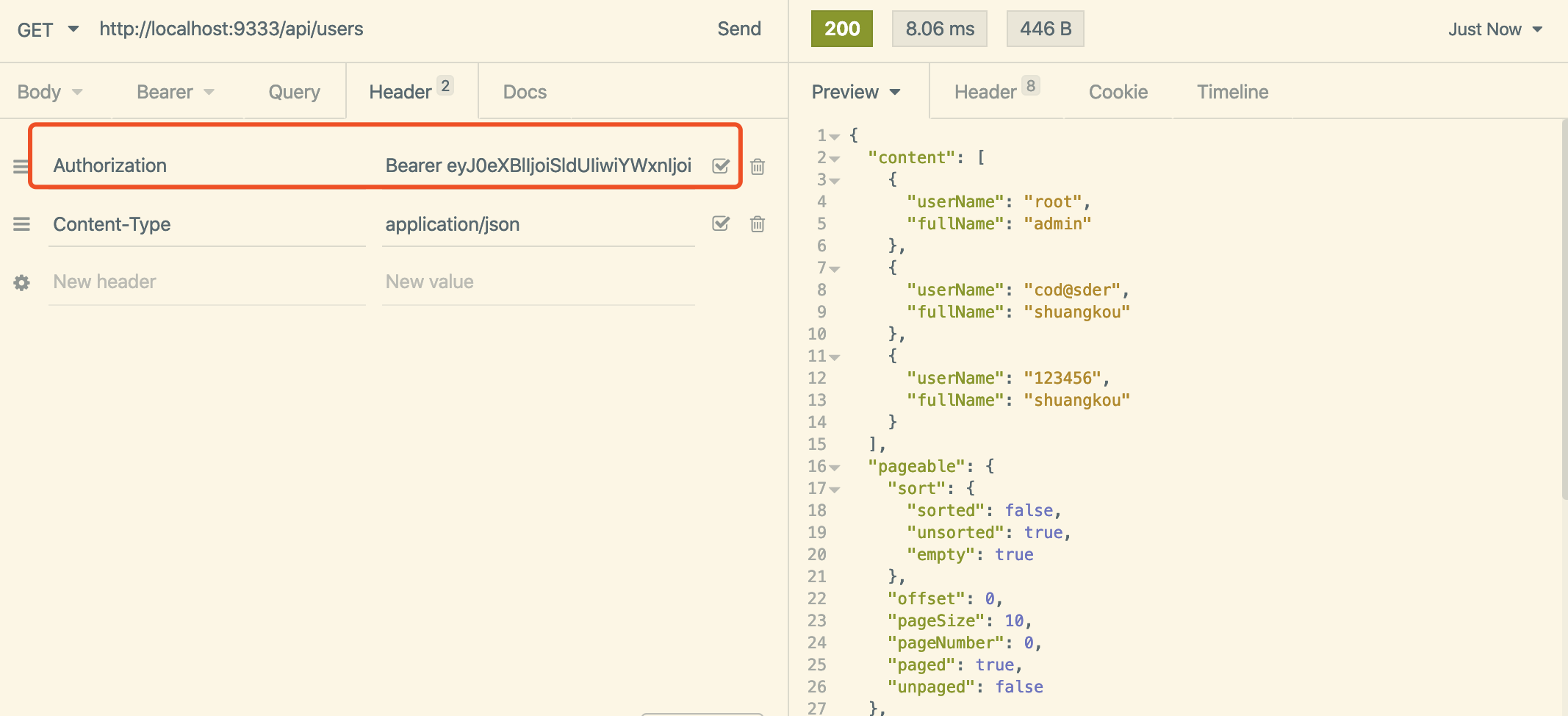Disable the Content-Type header checkbox
This screenshot has height=716, width=1568.
(721, 223)
